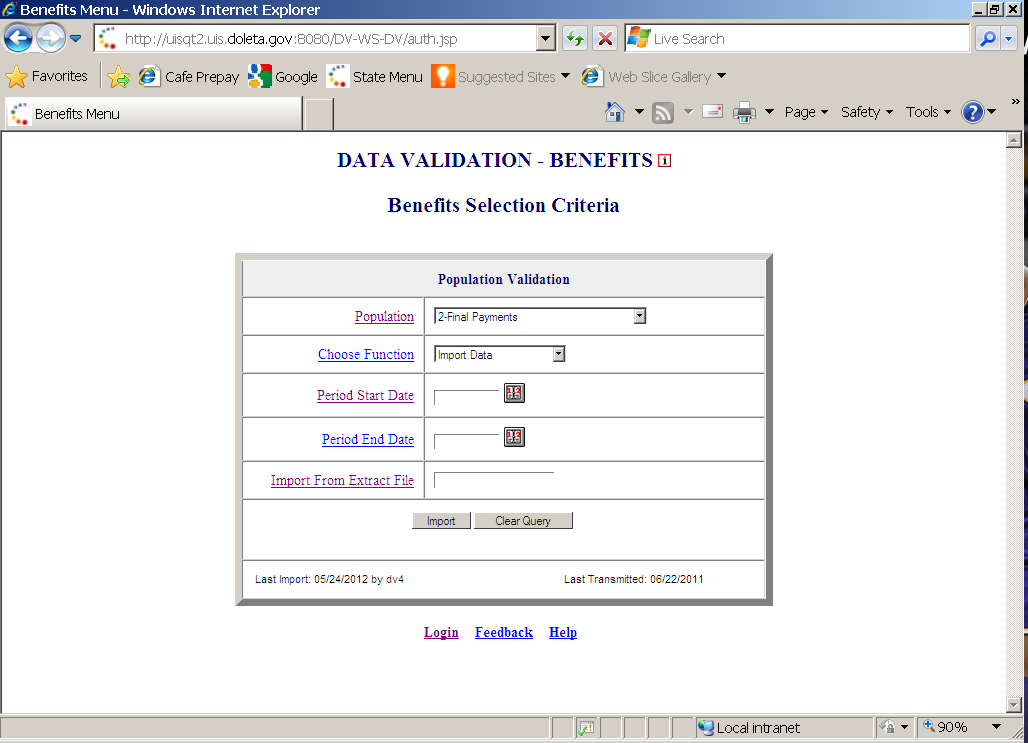The width and height of the screenshot is (1028, 743).
Task: Click the RSS feeds icon
Action: tap(663, 113)
